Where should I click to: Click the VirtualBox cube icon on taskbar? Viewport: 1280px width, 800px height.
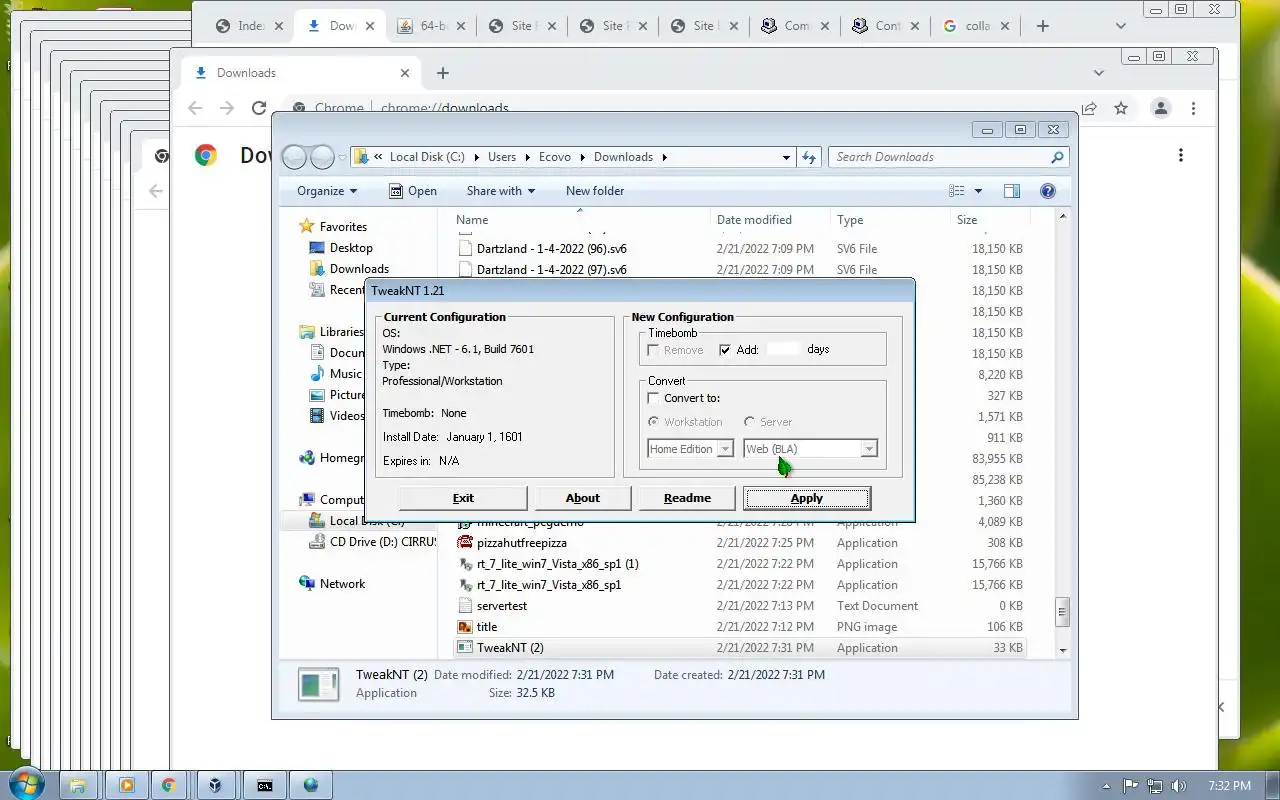tap(215, 785)
